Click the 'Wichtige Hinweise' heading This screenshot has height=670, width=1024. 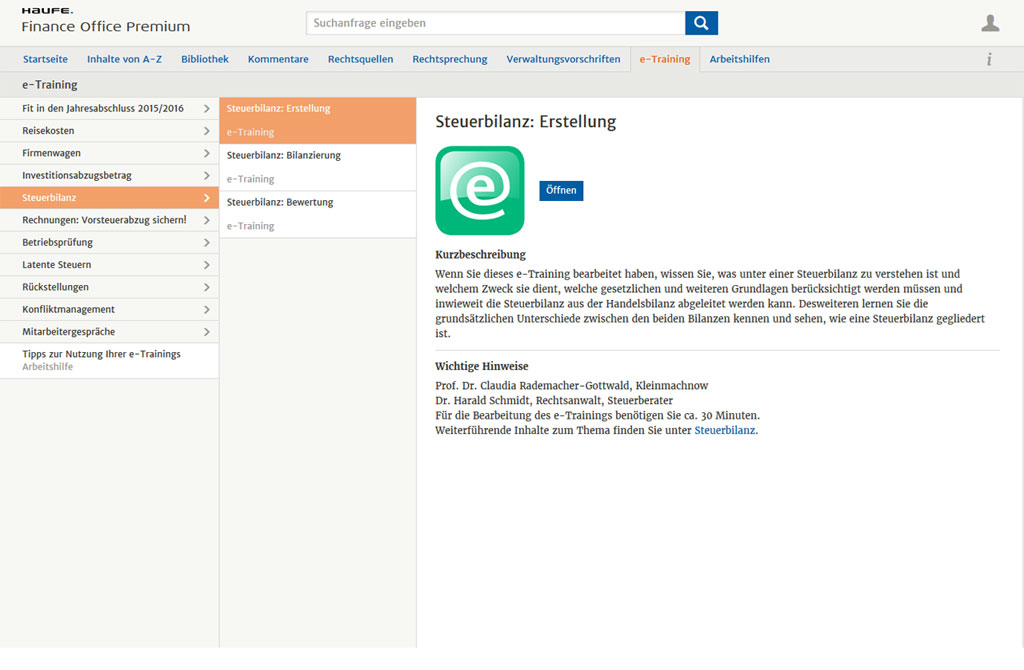pyautogui.click(x=481, y=366)
